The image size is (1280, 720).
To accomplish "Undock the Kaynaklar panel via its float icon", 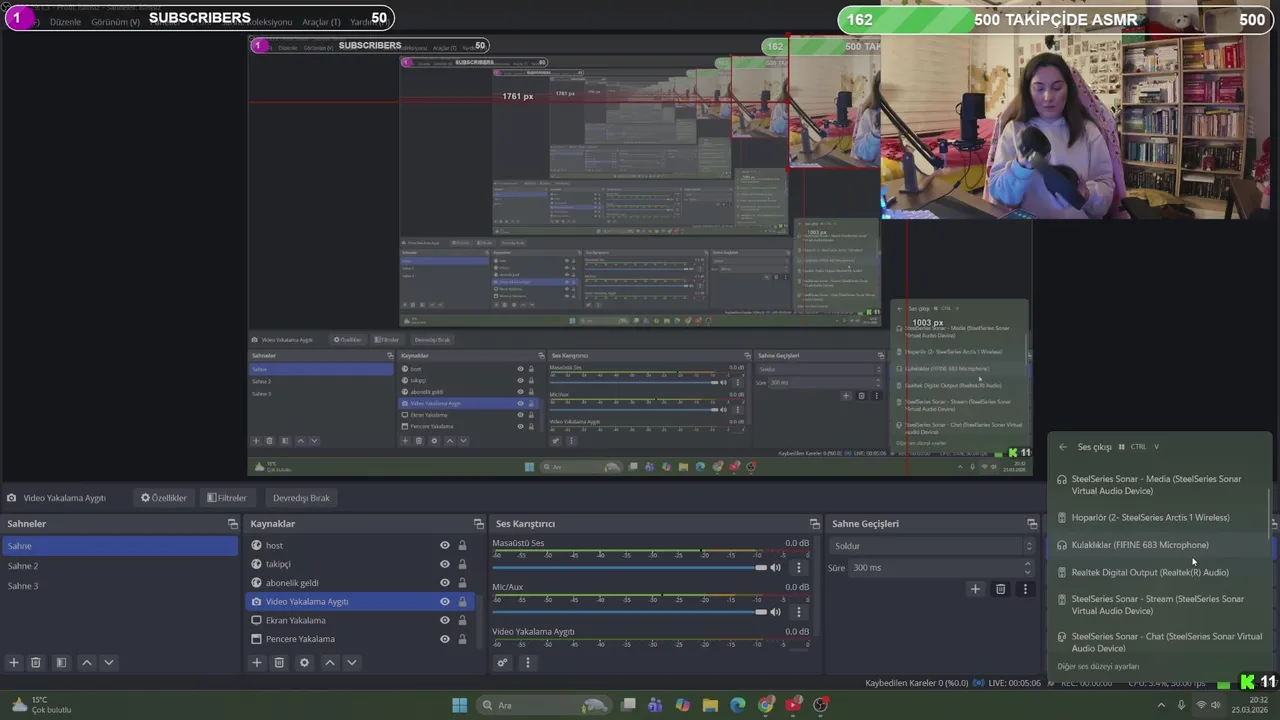I will click(x=478, y=524).
